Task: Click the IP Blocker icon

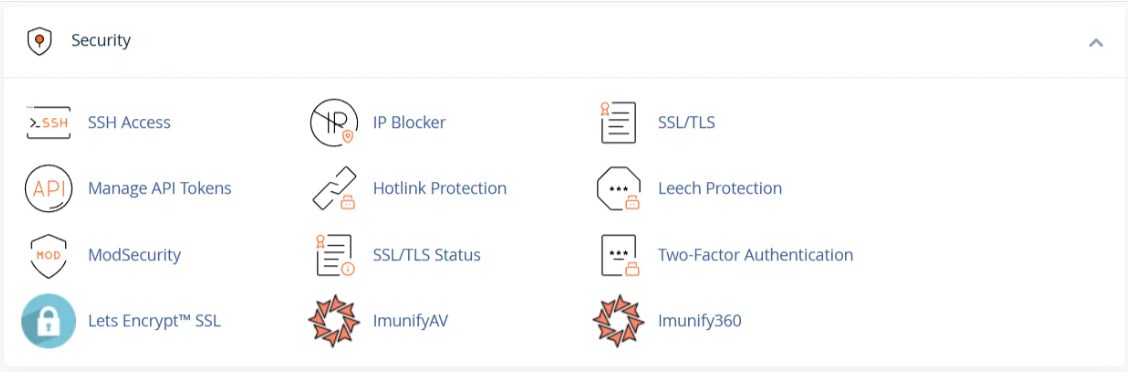Action: (333, 122)
